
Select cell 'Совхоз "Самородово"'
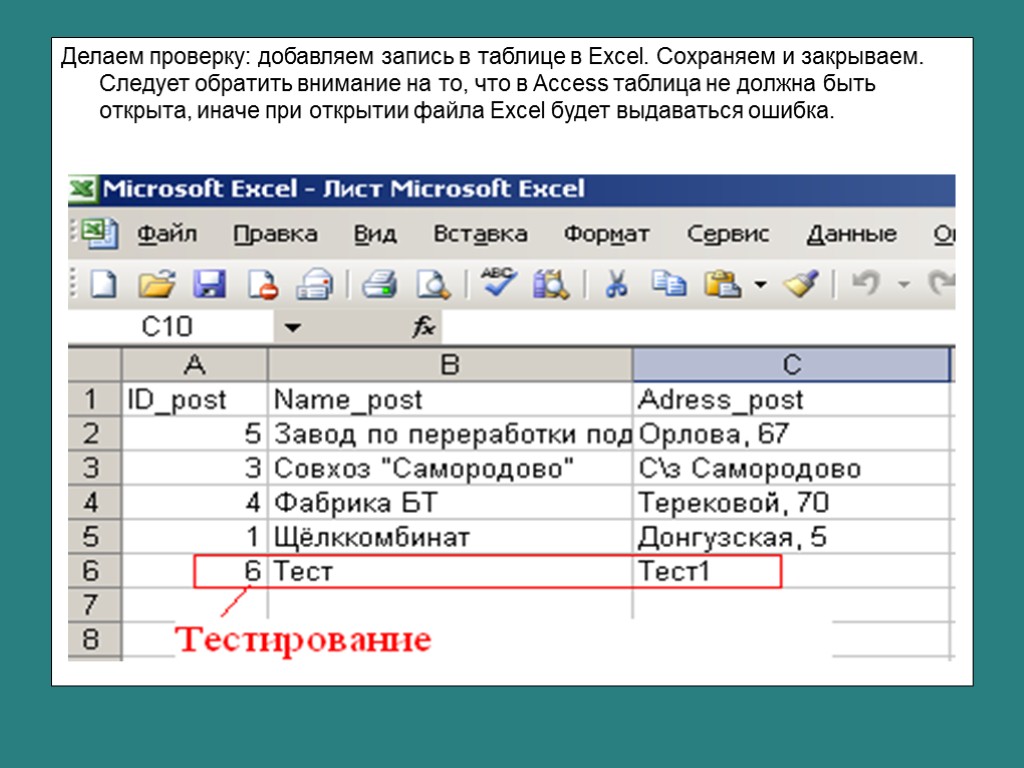pyautogui.click(x=450, y=468)
